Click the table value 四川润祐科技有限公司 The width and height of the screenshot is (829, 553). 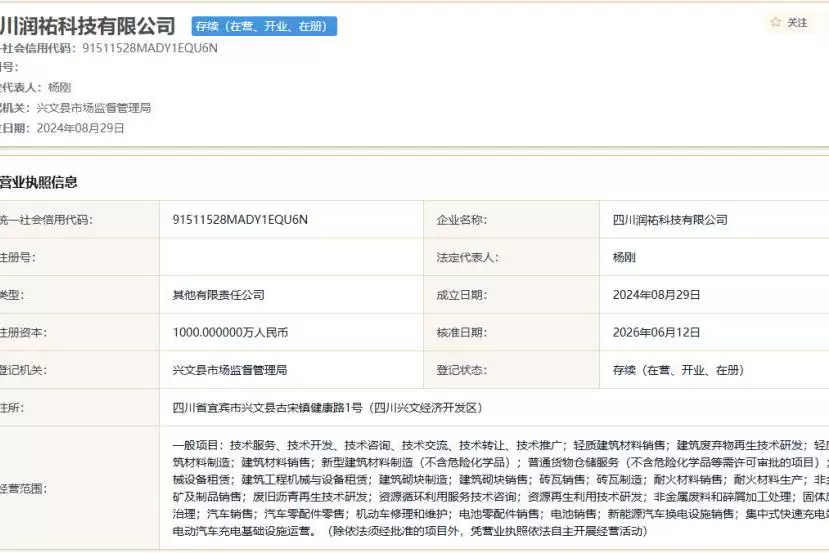coord(670,220)
